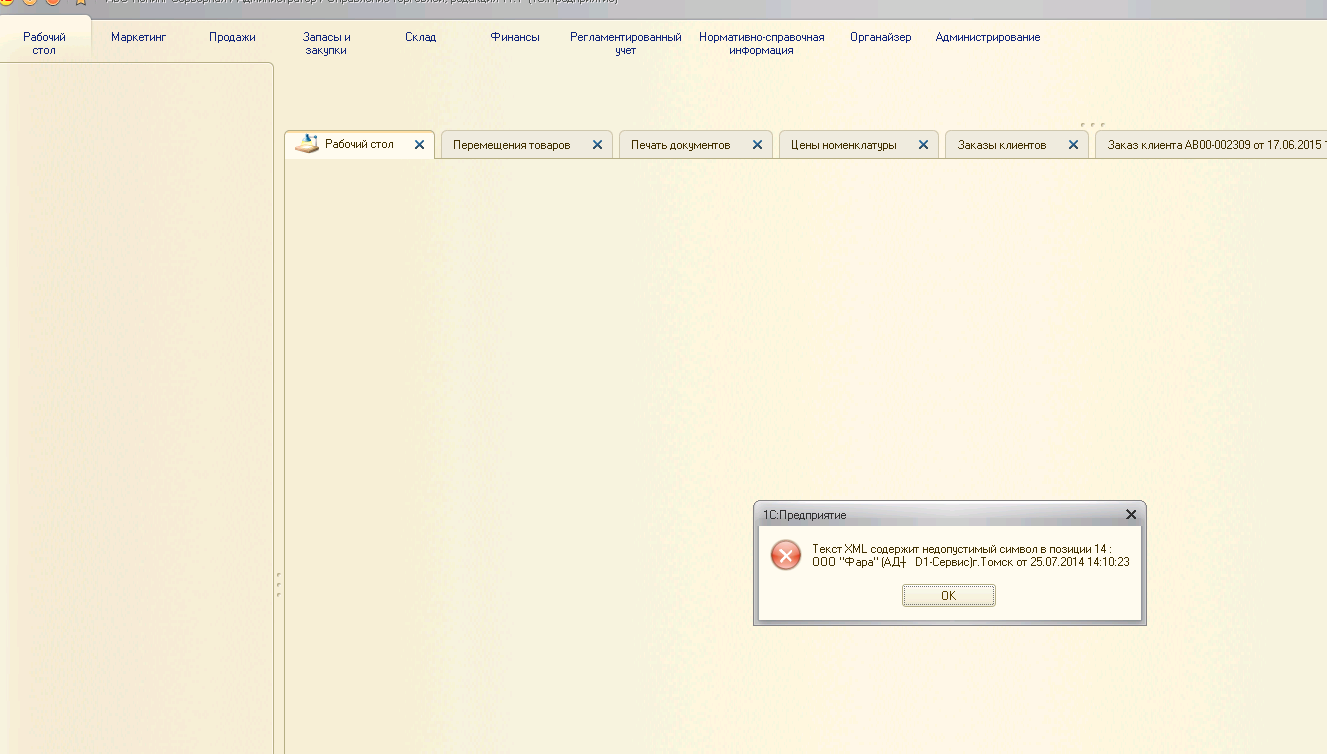Select the Склад section
Screen dimensions: 1327x754
[420, 37]
